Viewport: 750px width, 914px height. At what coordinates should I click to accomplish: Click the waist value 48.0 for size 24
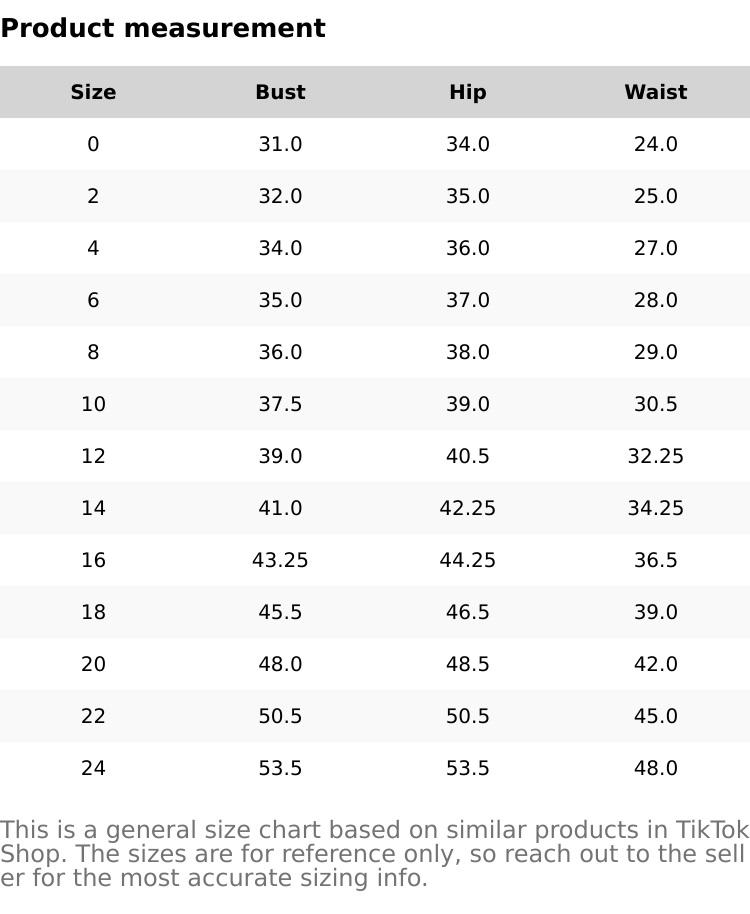click(x=655, y=768)
